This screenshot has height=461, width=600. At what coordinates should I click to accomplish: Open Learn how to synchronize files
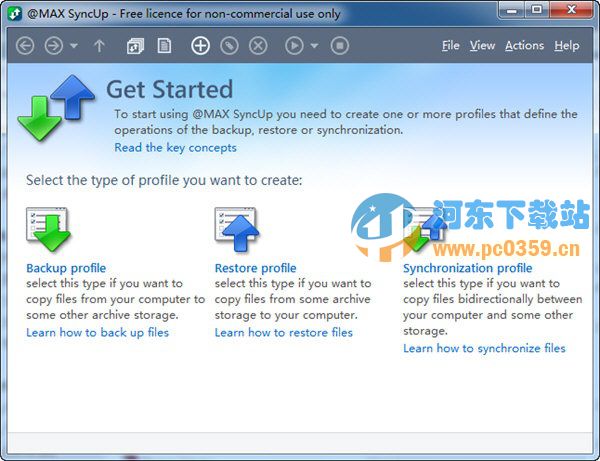484,348
